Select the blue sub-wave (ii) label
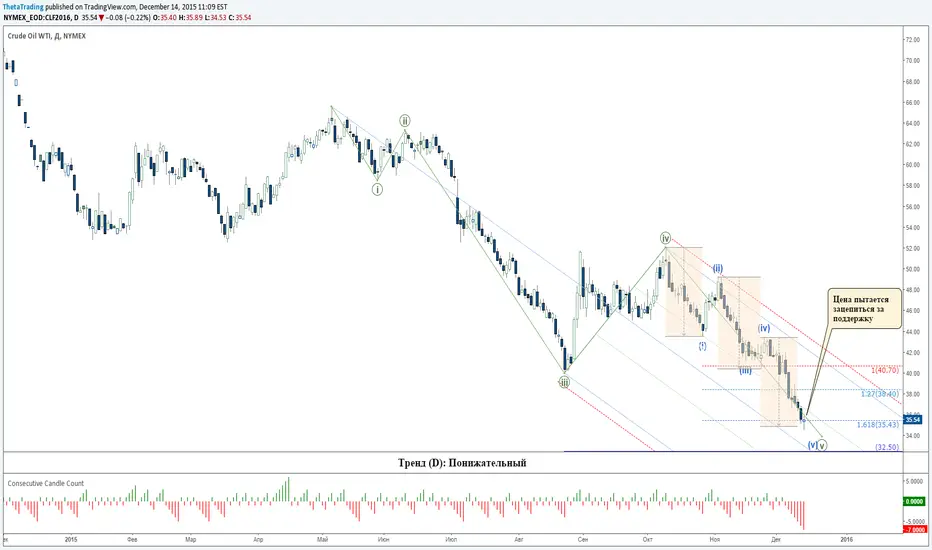The image size is (932, 550). (x=718, y=269)
